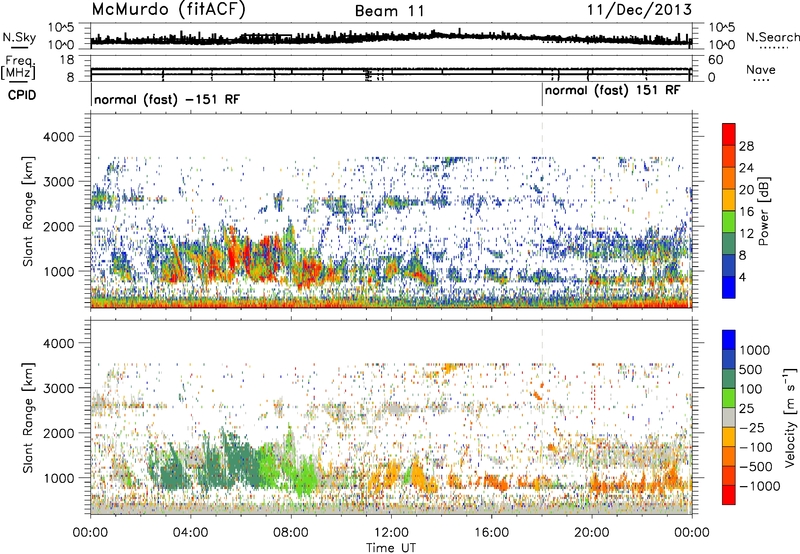Click the '2000' tick of the velocity panel
800x554 pixels.
[59, 433]
